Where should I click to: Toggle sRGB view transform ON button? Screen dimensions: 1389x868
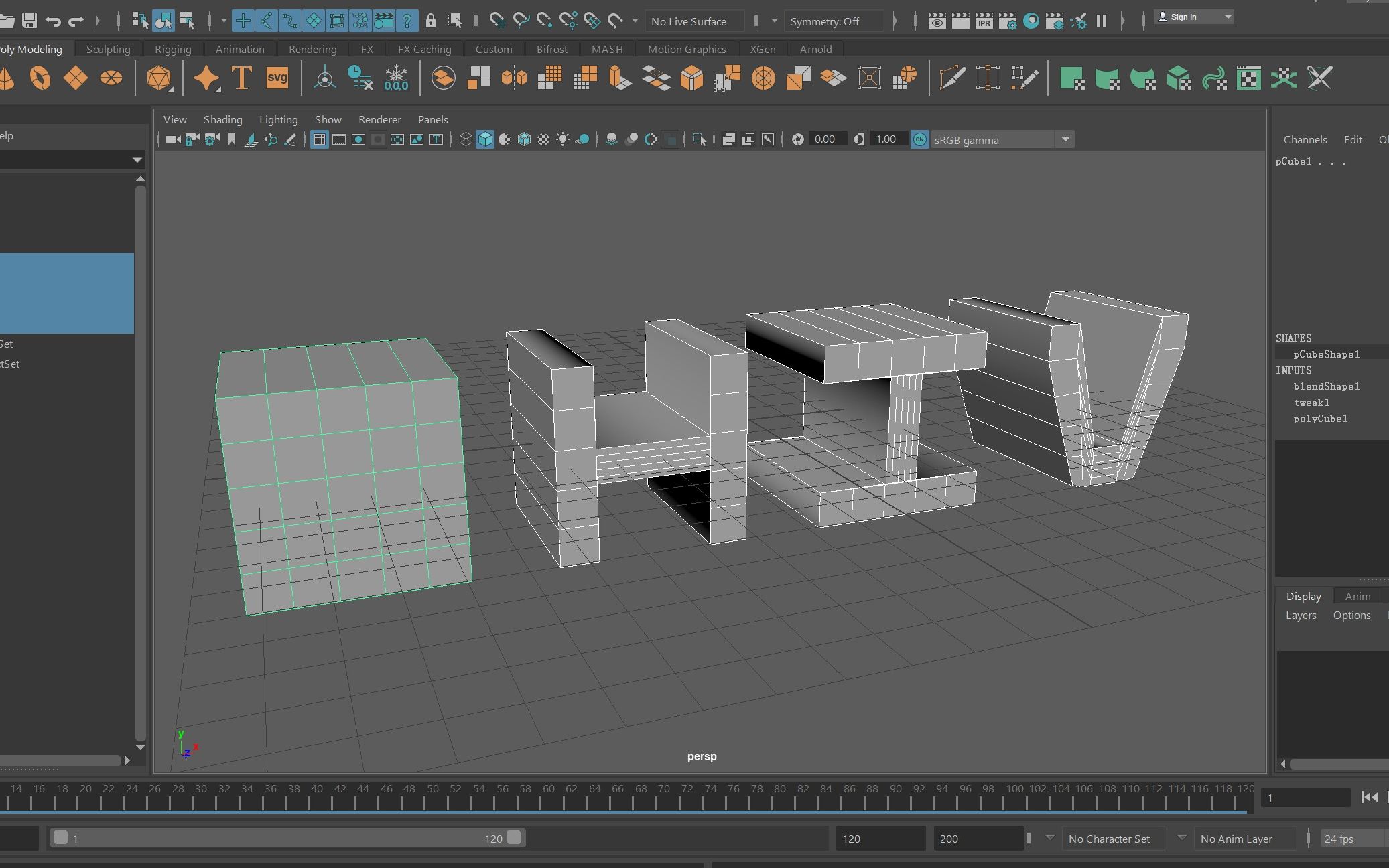(x=920, y=139)
